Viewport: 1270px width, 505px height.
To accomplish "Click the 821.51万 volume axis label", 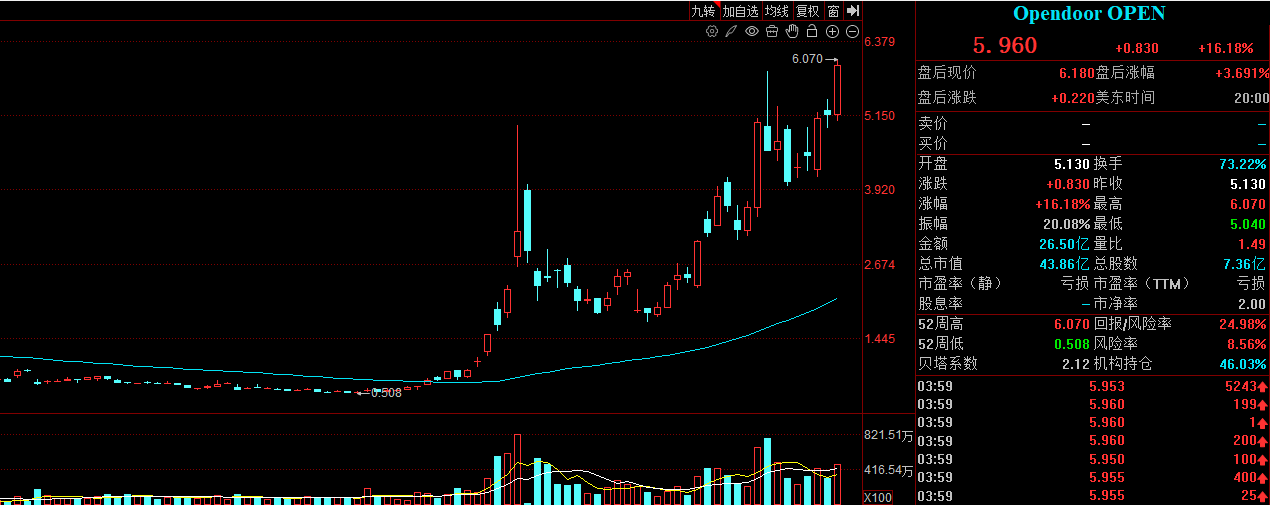I will (x=886, y=436).
